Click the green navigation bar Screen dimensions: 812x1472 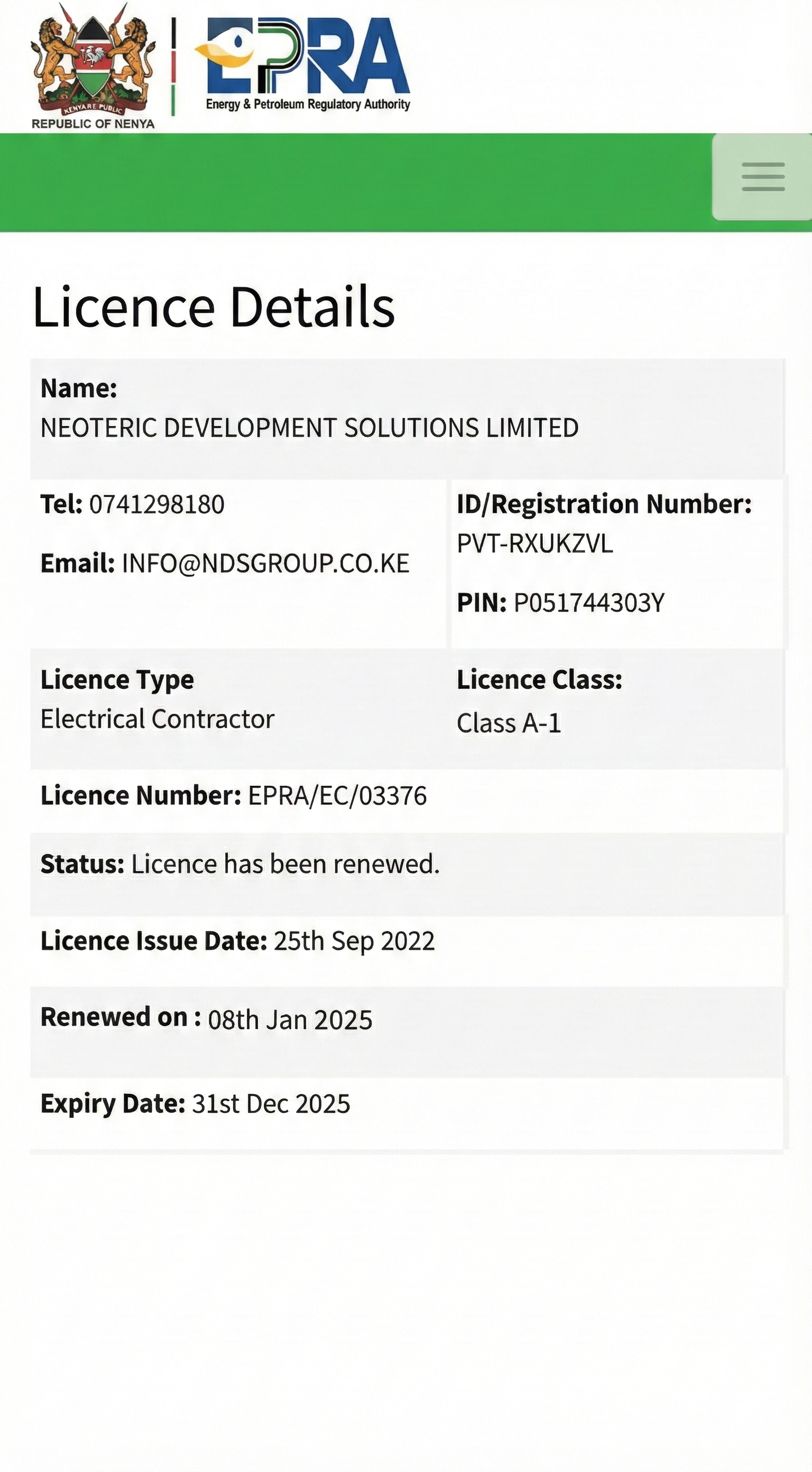(354, 182)
